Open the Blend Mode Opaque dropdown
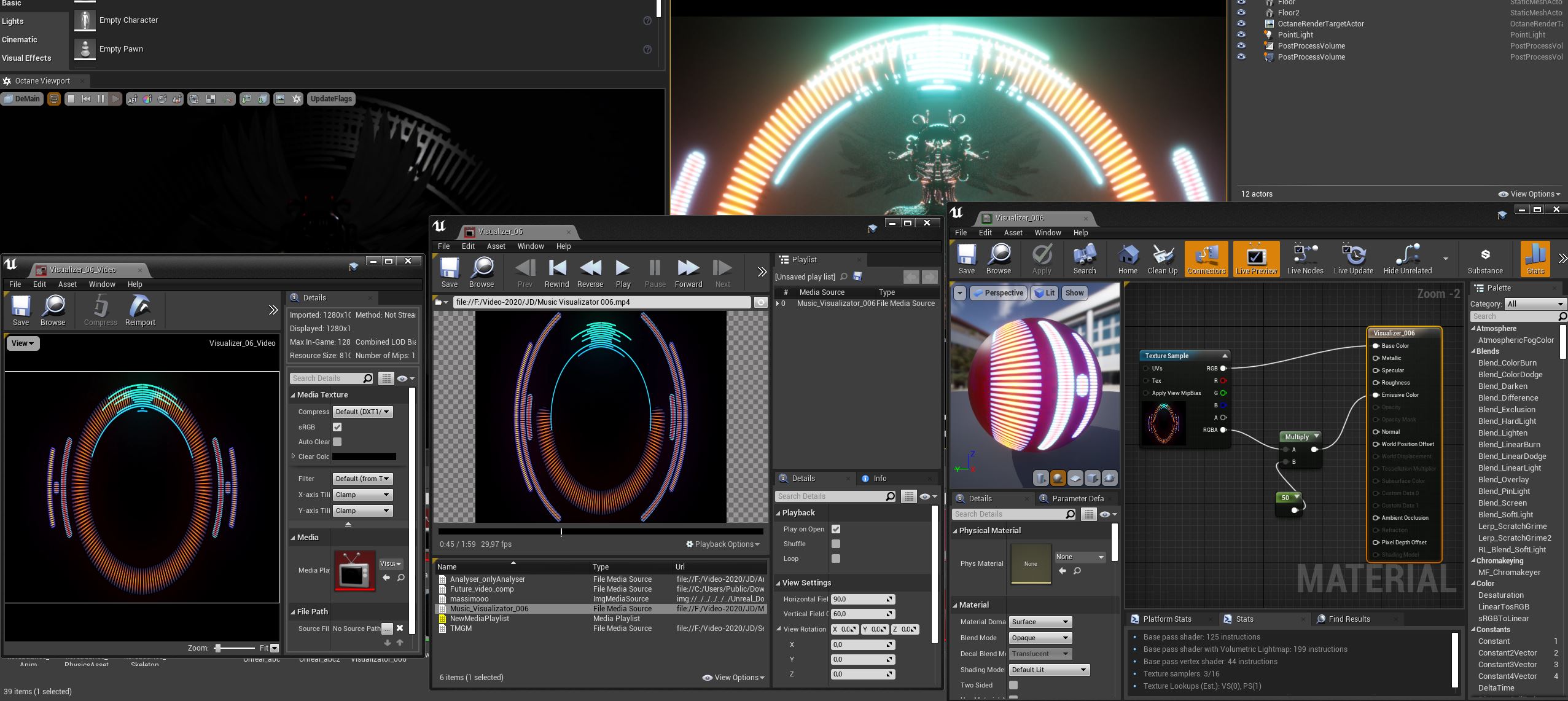This screenshot has height=701, width=1568. [x=1040, y=638]
